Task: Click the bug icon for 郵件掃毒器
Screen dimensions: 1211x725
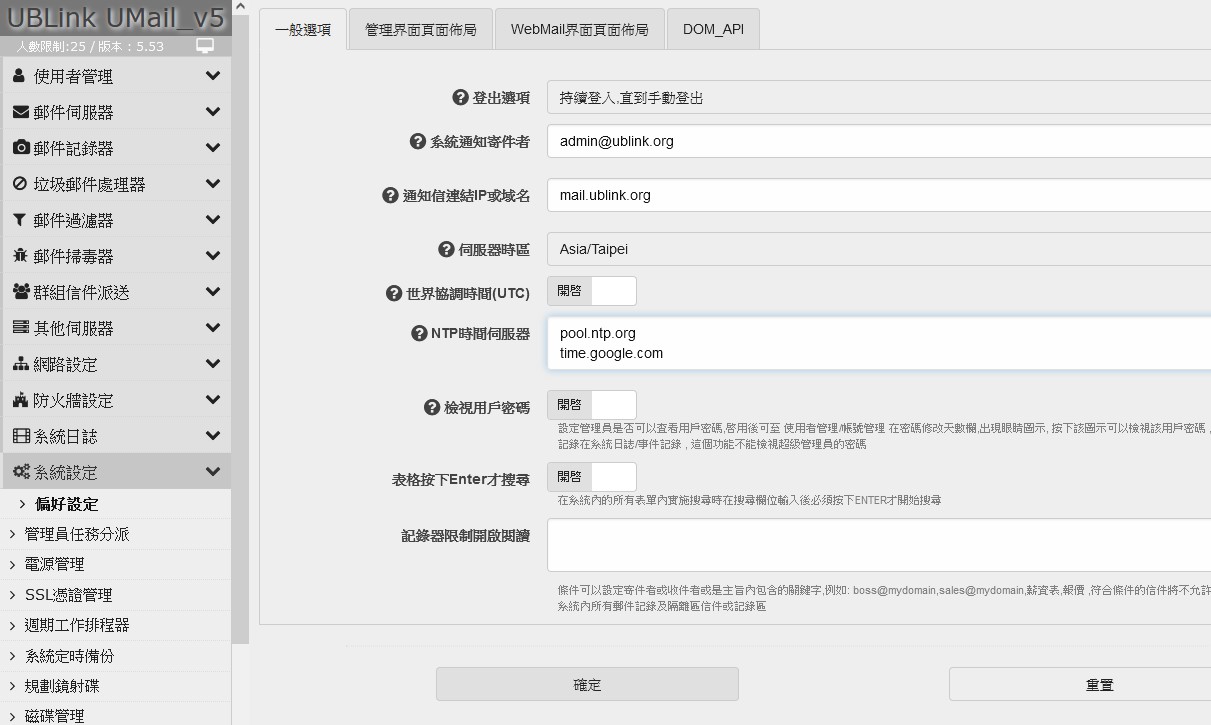Action: (20, 256)
